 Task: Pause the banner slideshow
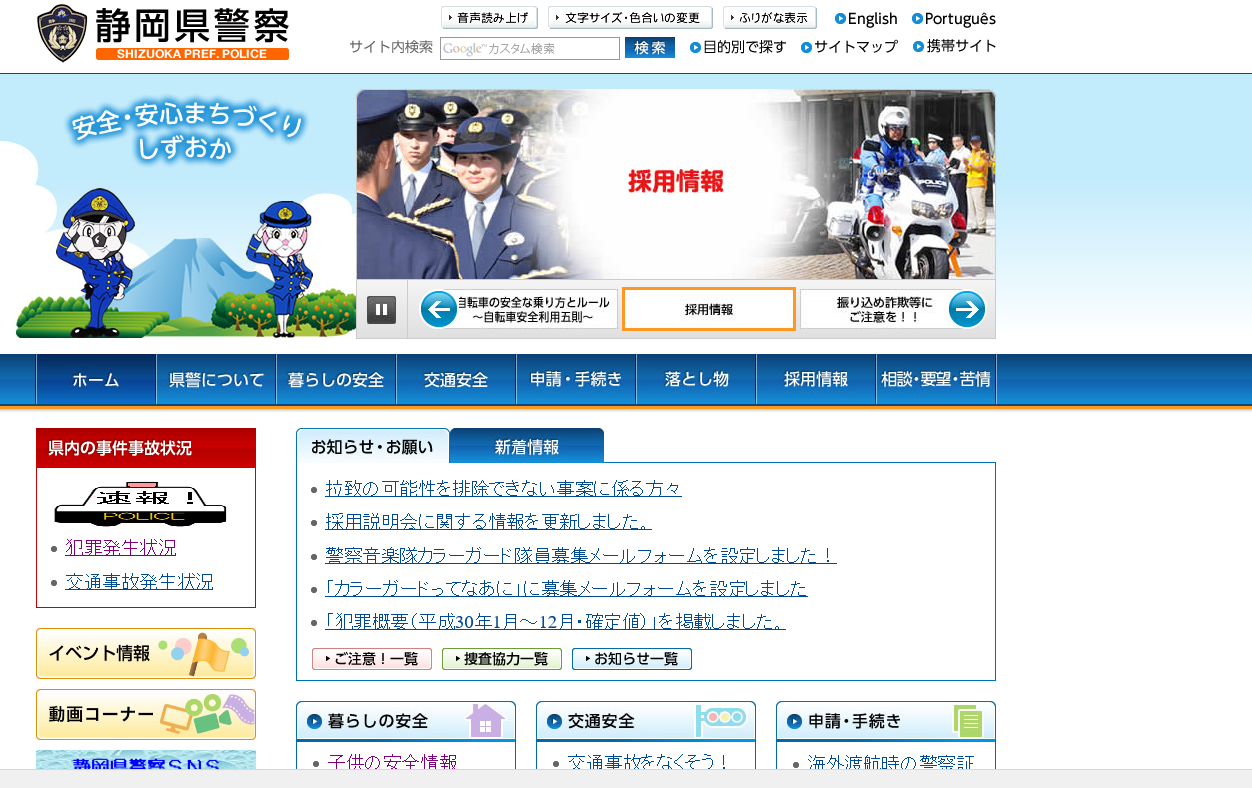click(381, 310)
